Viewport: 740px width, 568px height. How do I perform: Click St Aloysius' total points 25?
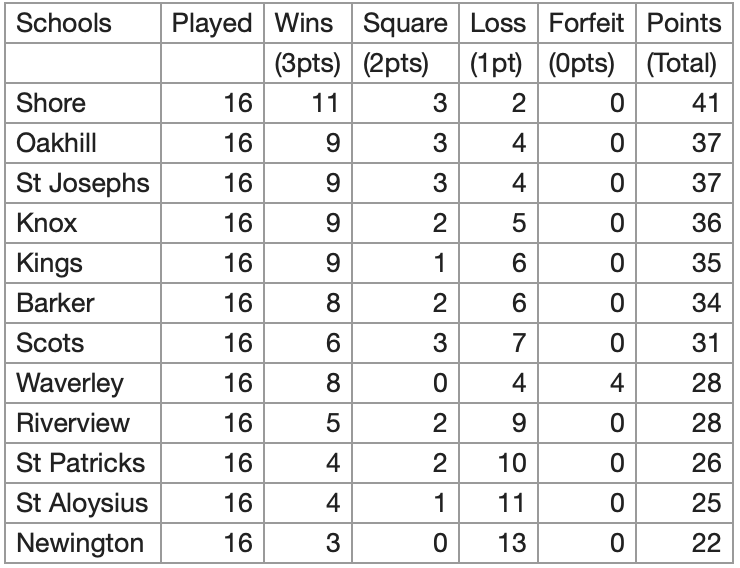[x=706, y=504]
